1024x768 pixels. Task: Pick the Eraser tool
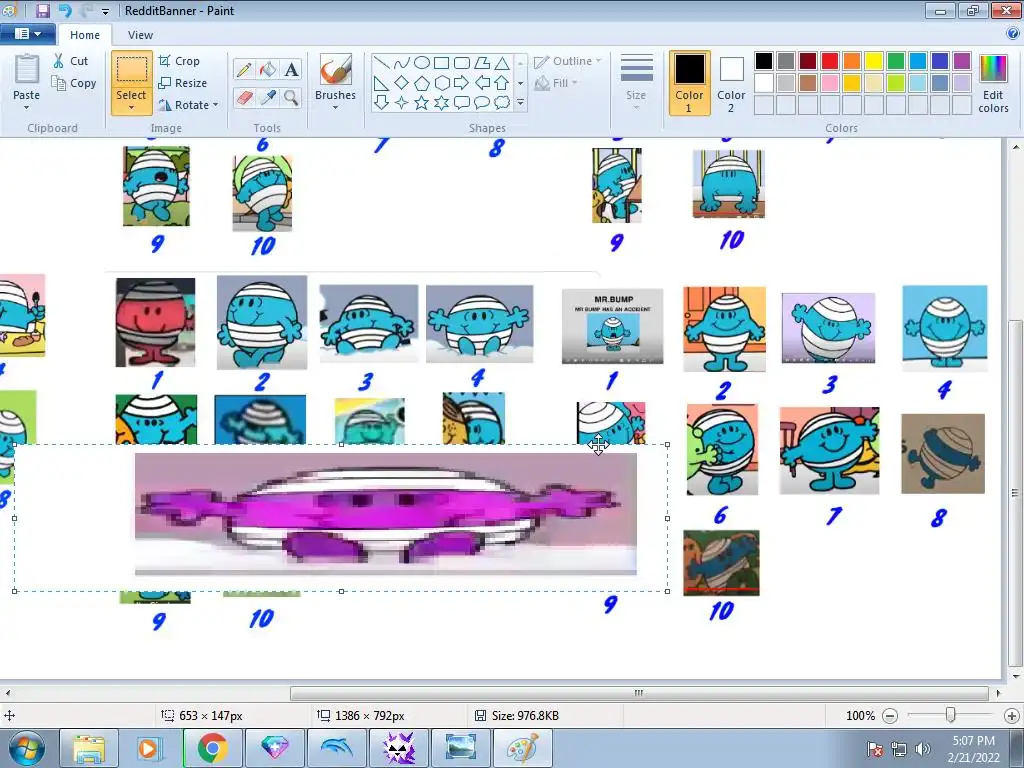point(244,98)
